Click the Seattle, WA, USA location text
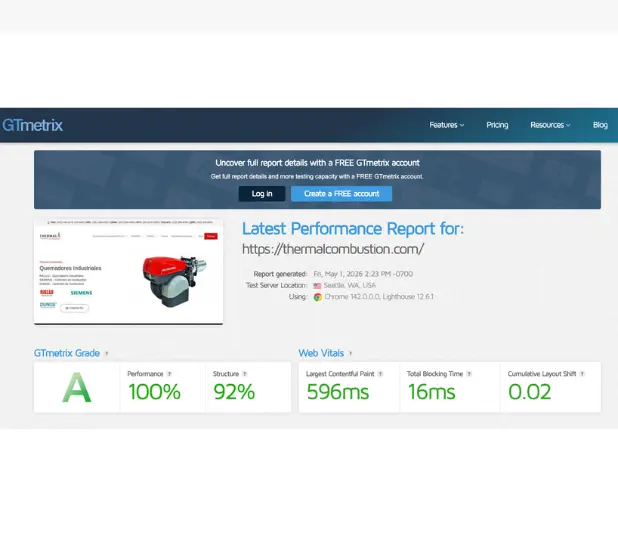Screen dimensions: 618x537 coord(350,285)
